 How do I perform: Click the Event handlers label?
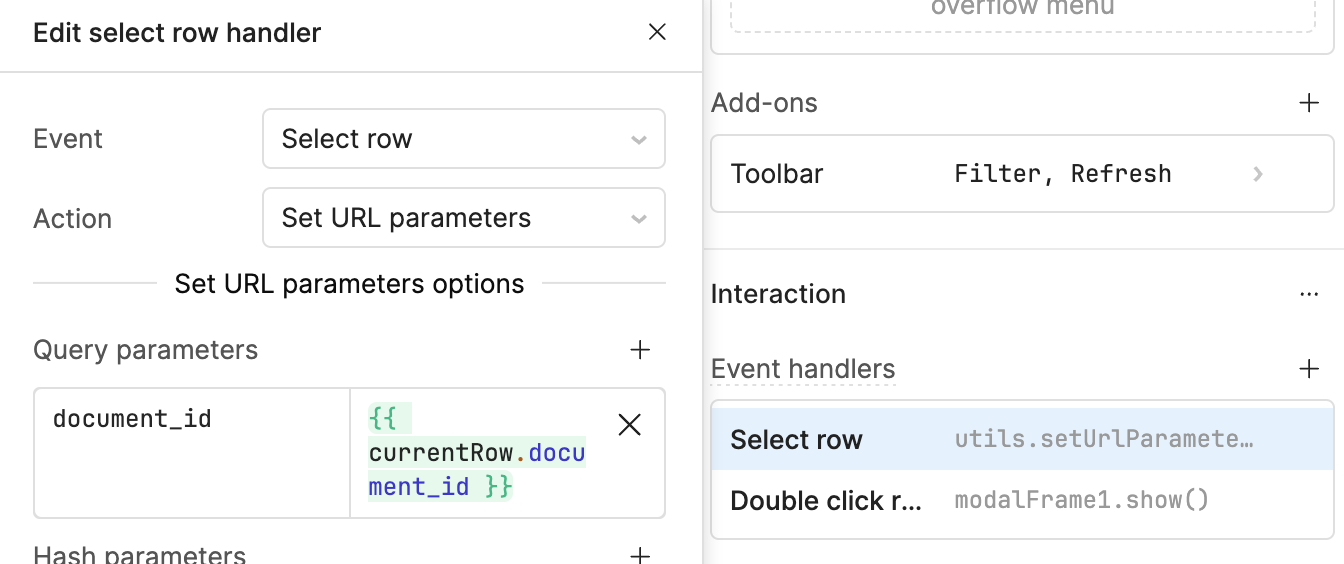click(x=803, y=369)
